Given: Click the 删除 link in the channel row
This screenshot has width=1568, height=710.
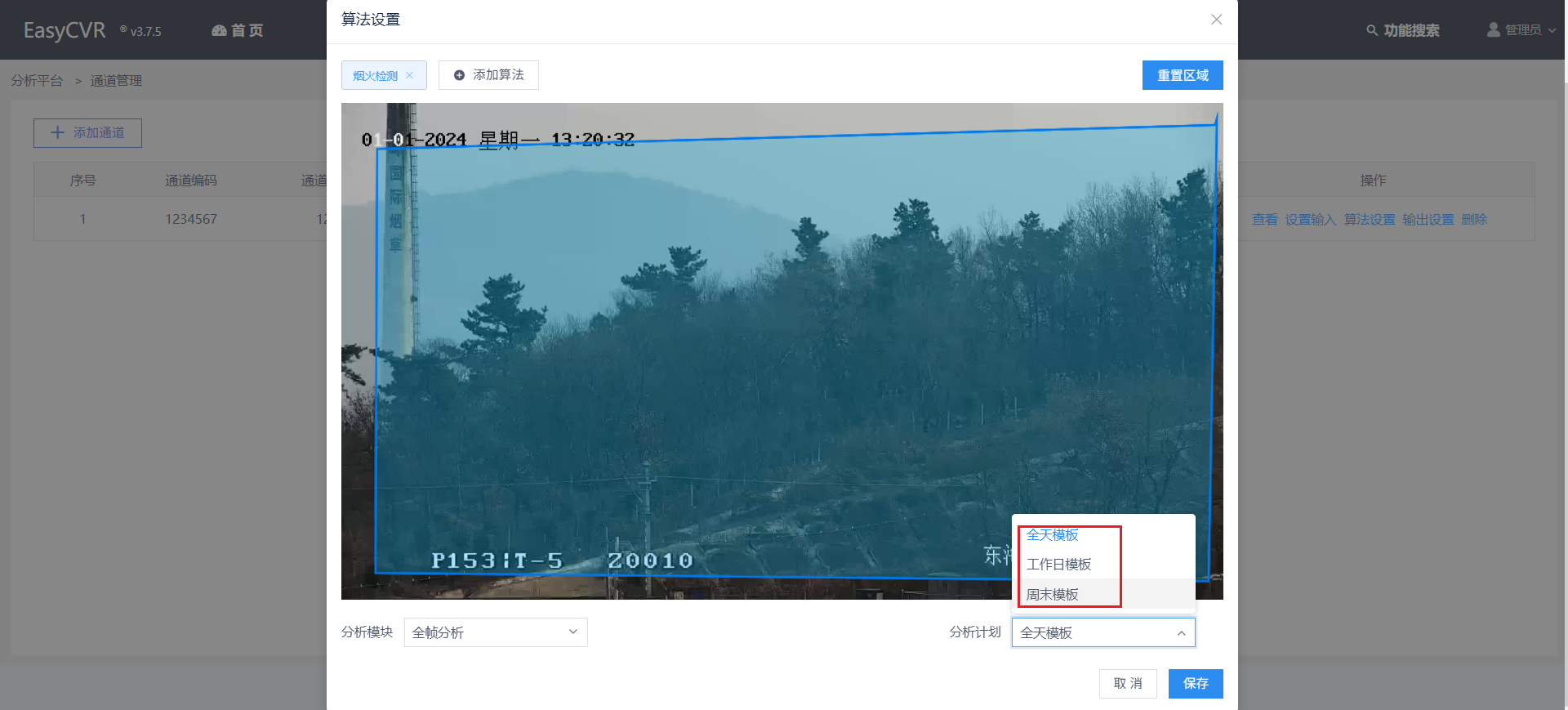Looking at the screenshot, I should pyautogui.click(x=1474, y=219).
